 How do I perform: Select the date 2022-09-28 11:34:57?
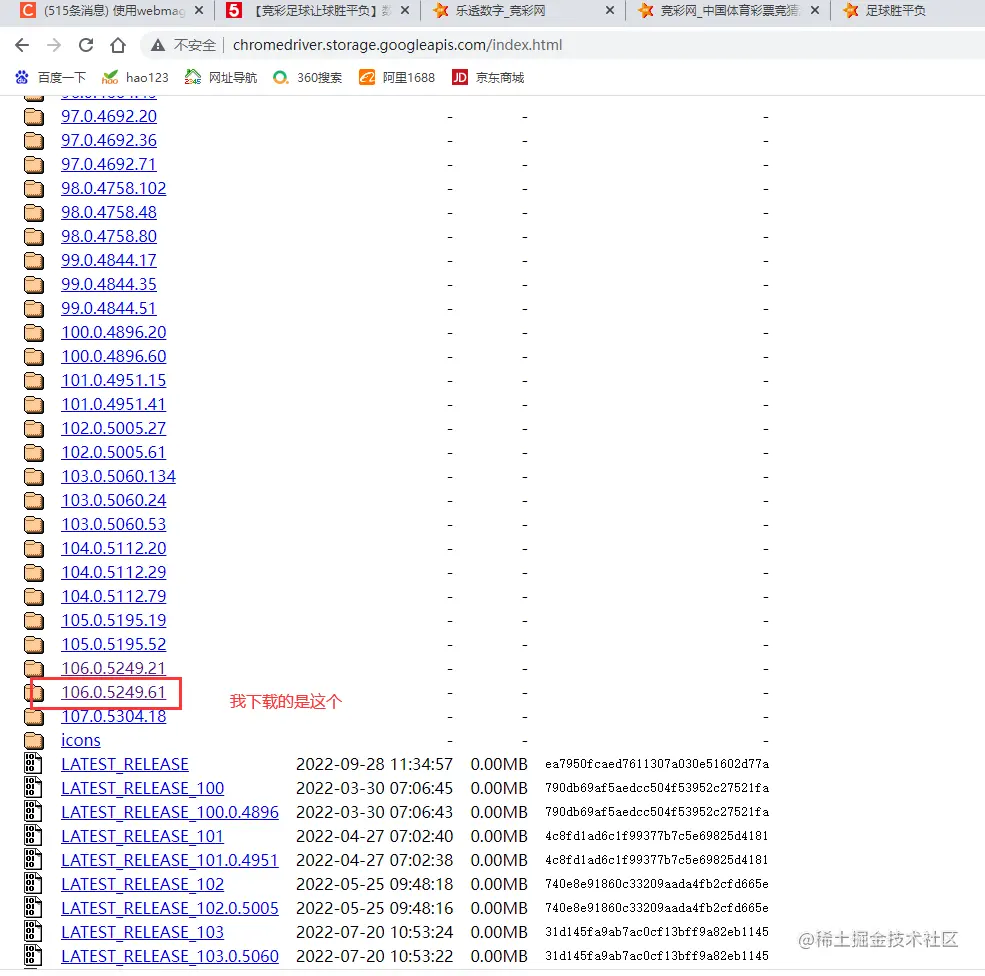pyautogui.click(x=374, y=764)
